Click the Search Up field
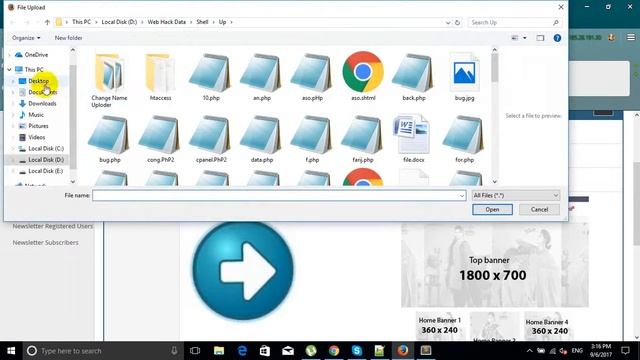This screenshot has height=360, width=640. coord(514,22)
